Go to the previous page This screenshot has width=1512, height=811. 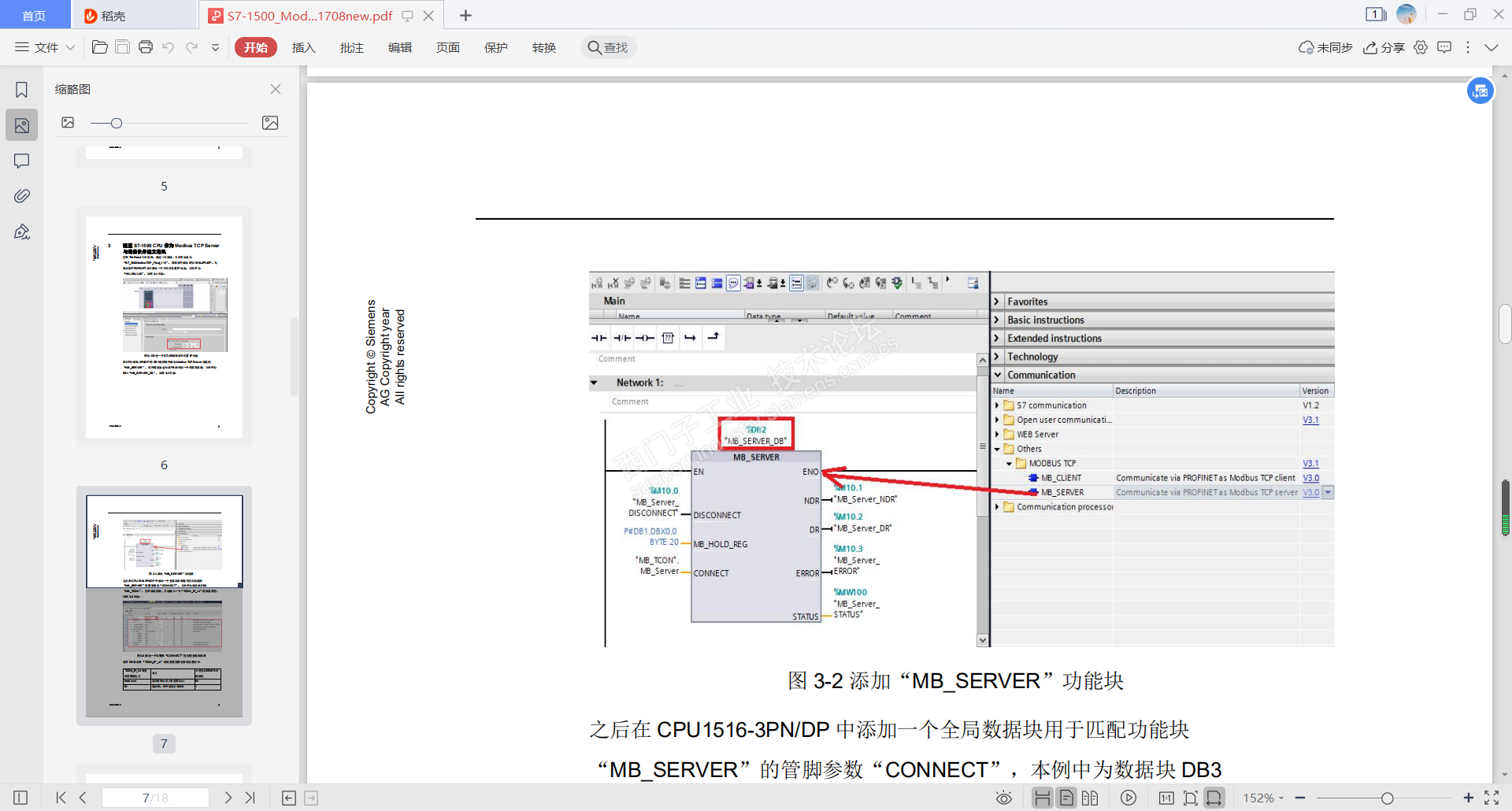(x=83, y=798)
